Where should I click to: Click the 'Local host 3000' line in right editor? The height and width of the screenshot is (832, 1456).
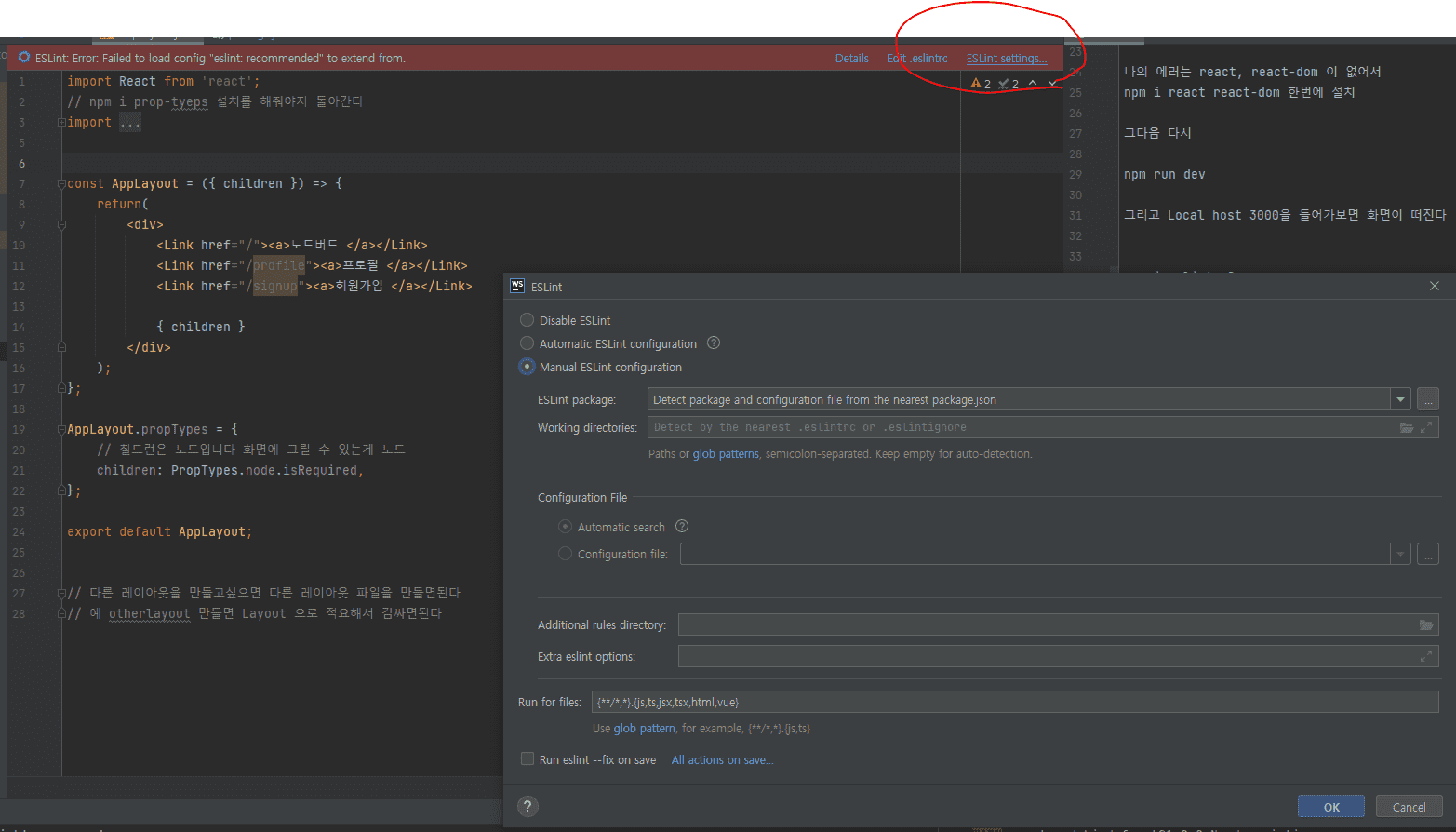(1285, 215)
